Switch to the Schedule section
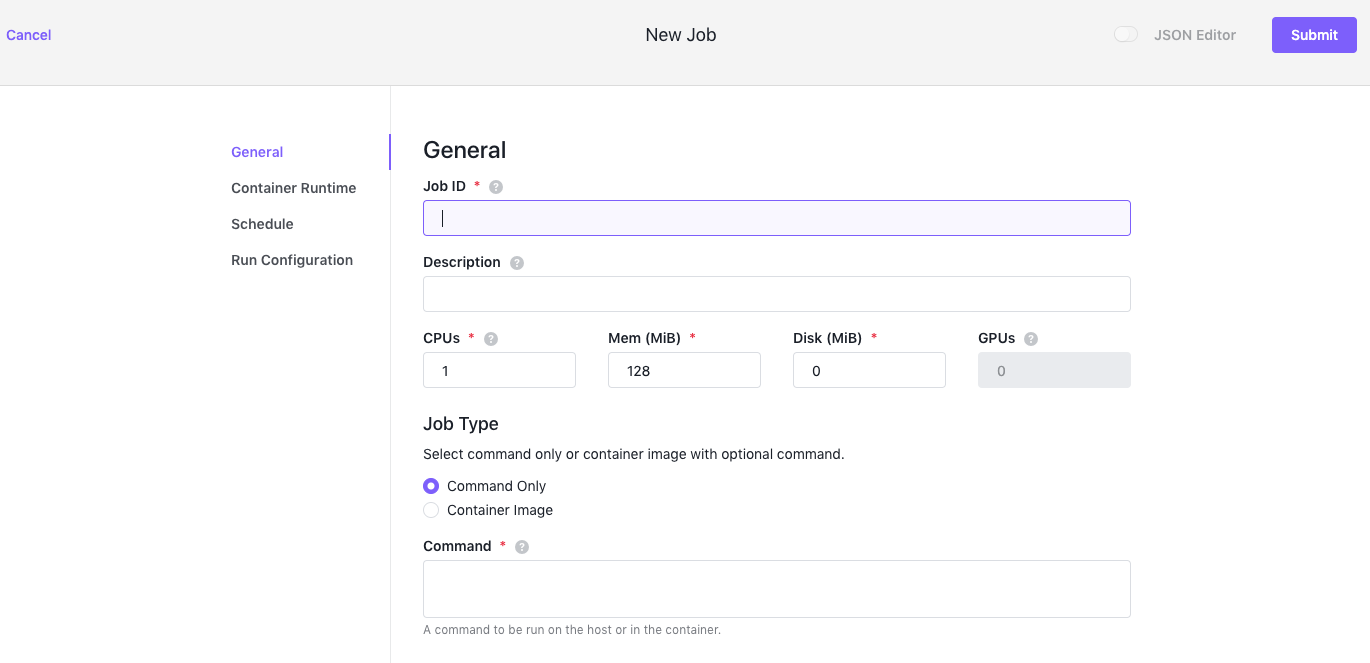This screenshot has width=1370, height=663. (262, 224)
